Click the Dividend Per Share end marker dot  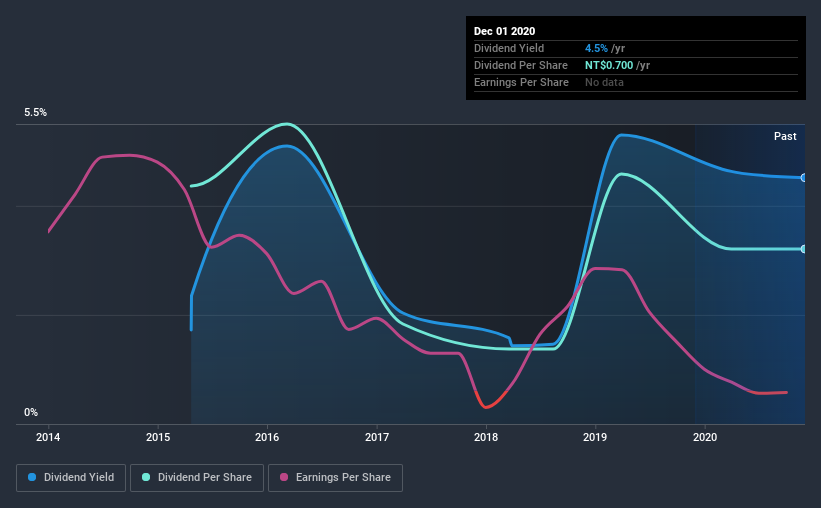click(x=803, y=249)
